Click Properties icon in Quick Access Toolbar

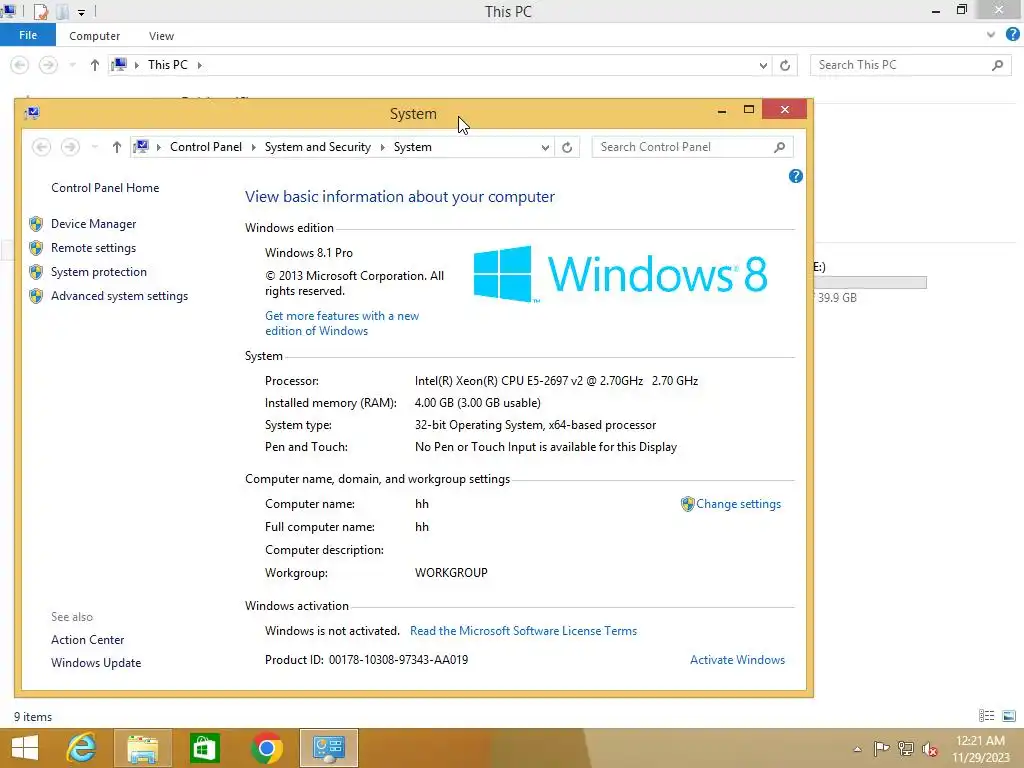click(41, 11)
